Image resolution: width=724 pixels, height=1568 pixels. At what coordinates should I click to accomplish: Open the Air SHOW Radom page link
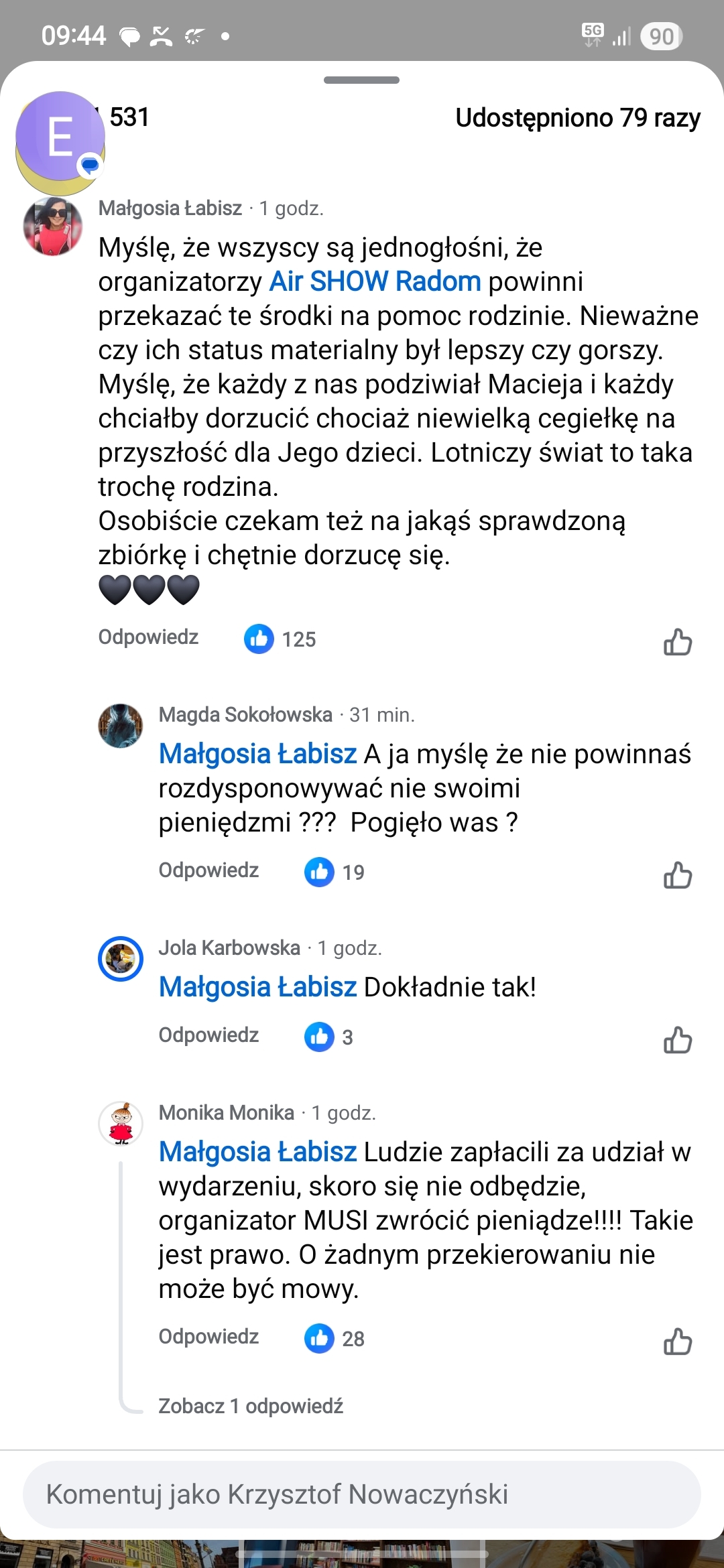tap(375, 281)
